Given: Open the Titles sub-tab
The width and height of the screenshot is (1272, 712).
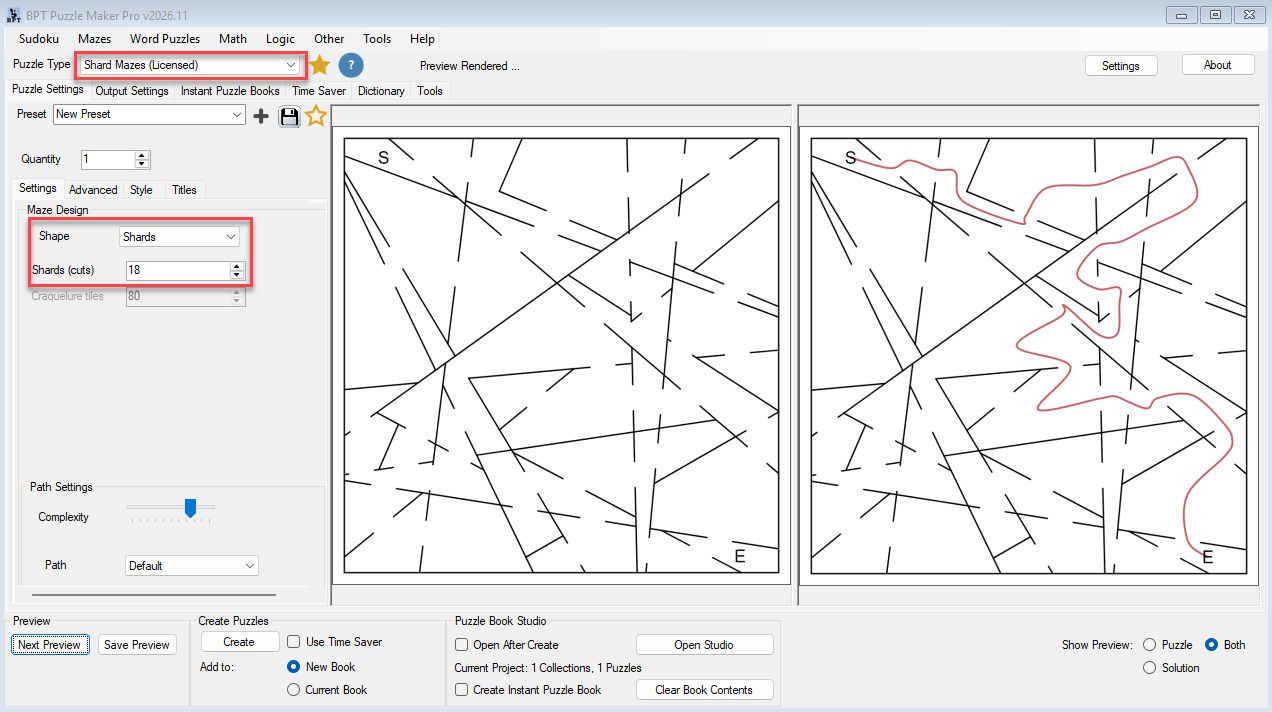Looking at the screenshot, I should coord(184,190).
